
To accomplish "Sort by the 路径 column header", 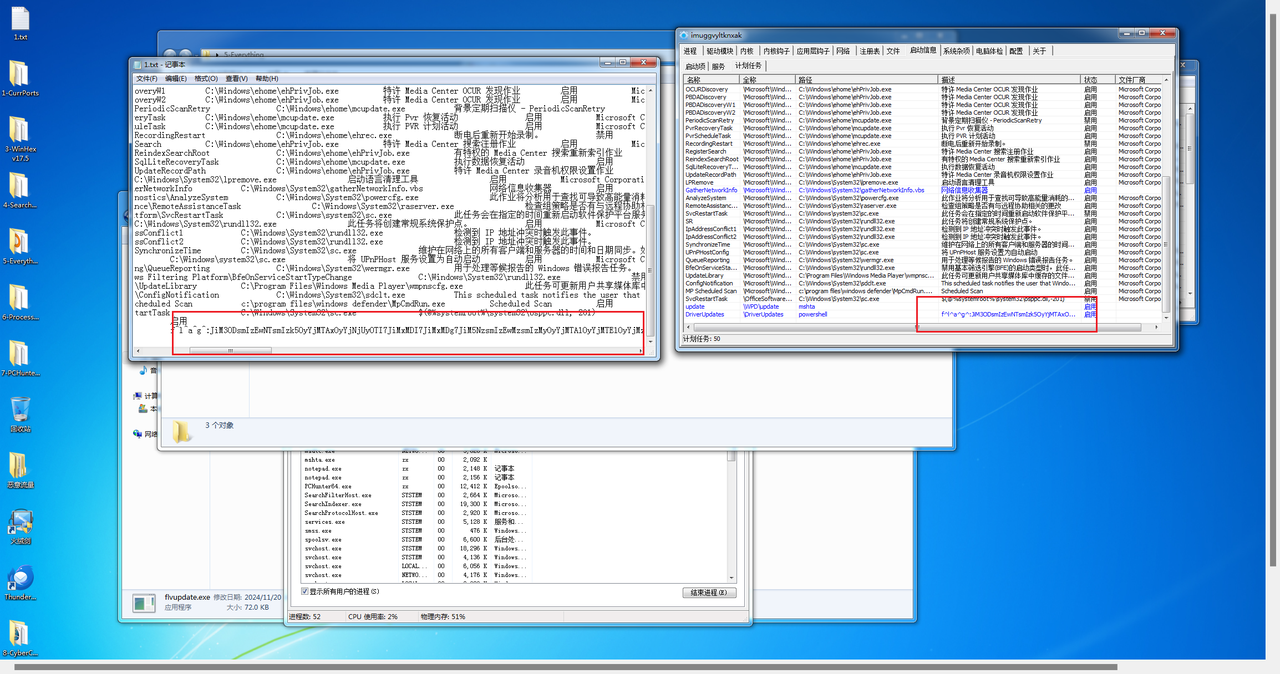I will [x=868, y=80].
